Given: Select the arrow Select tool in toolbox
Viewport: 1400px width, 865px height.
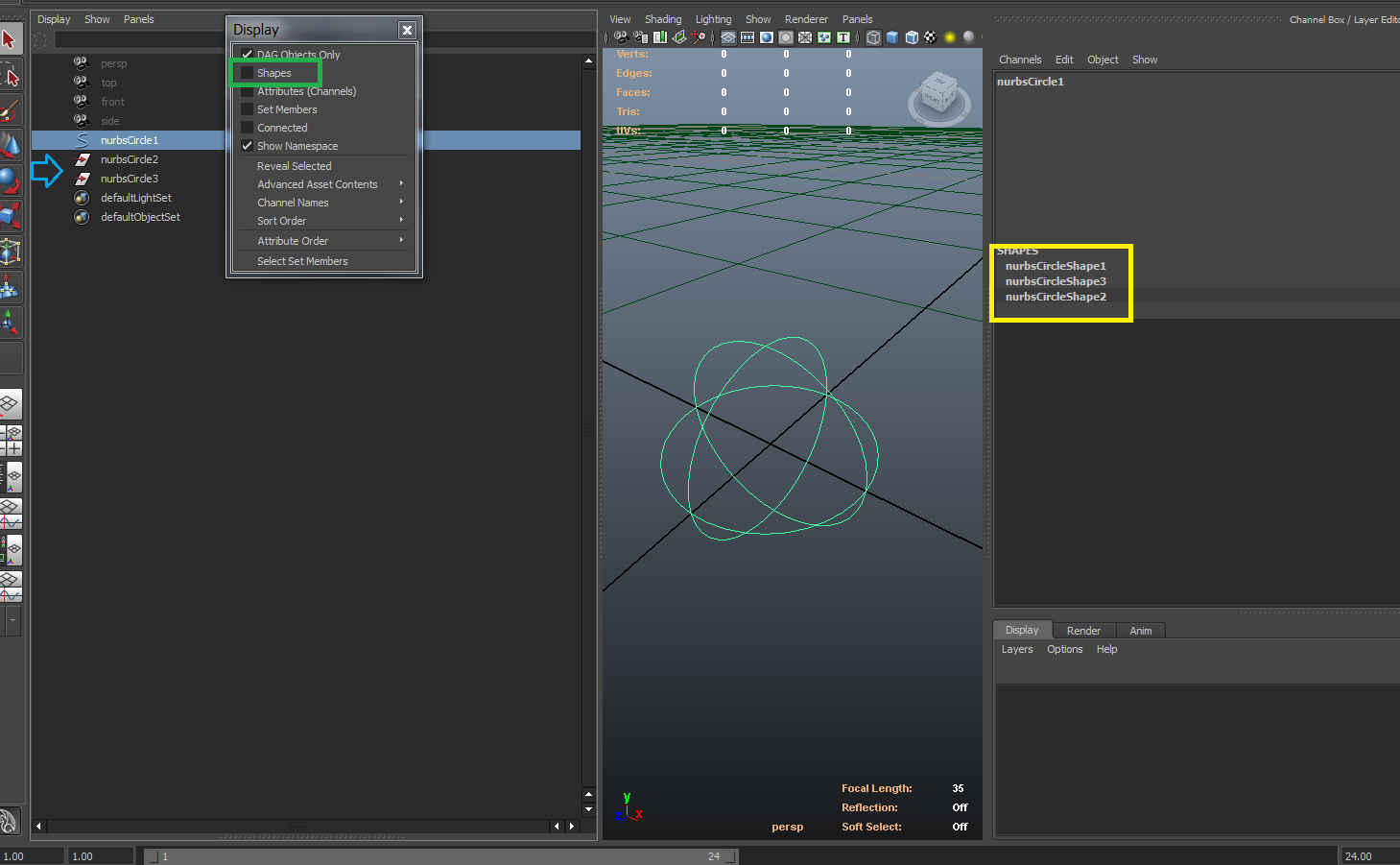Looking at the screenshot, I should [x=10, y=40].
